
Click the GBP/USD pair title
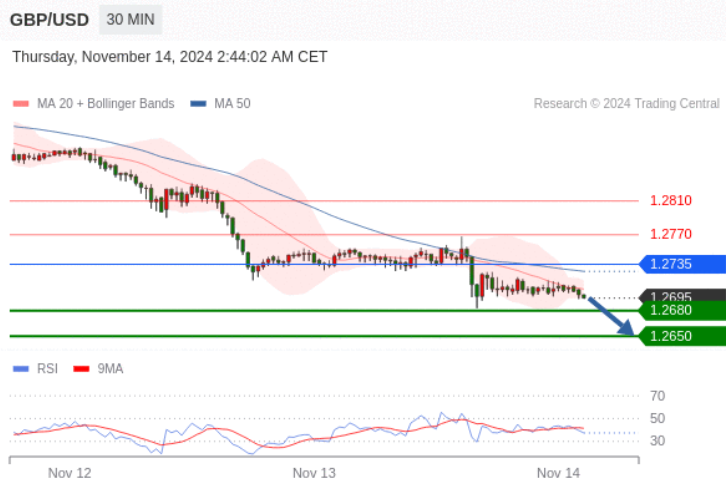[50, 20]
